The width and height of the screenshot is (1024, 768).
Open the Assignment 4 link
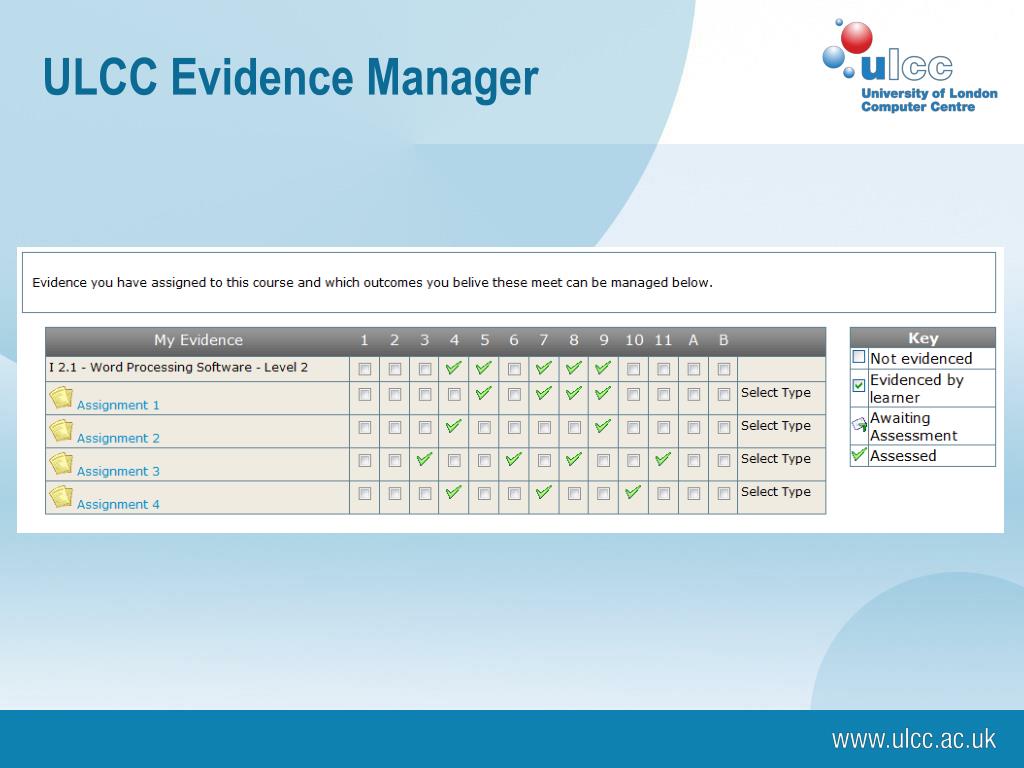tap(118, 504)
